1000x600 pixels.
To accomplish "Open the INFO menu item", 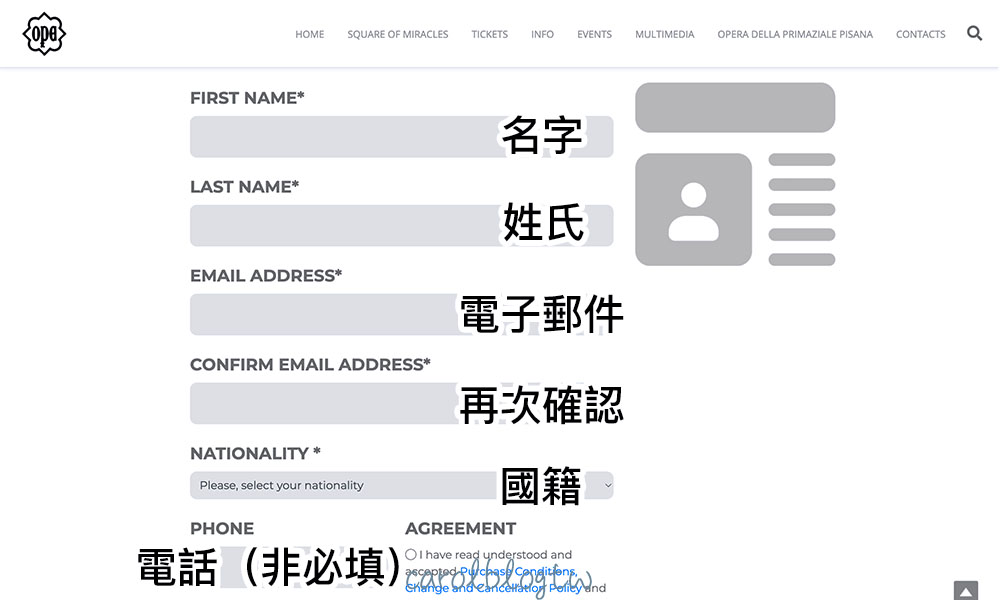I will tap(542, 34).
